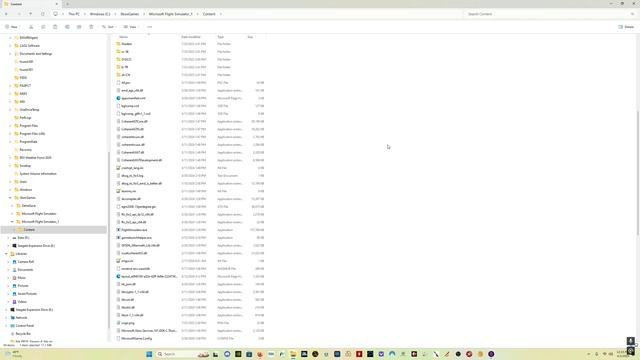The image size is (640, 360).
Task: Open the taskbar clock and date
Action: (x=622, y=354)
